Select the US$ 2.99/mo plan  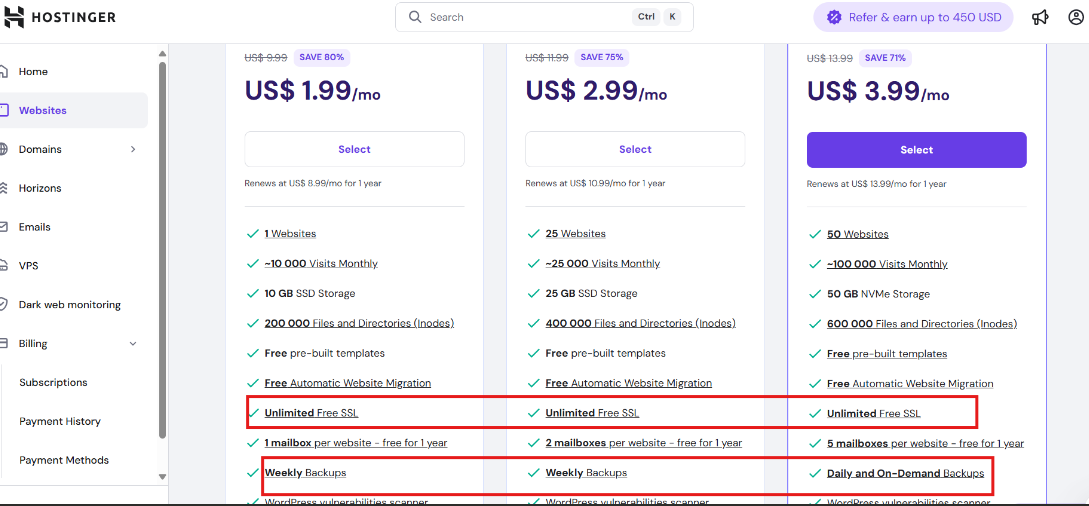(x=635, y=149)
